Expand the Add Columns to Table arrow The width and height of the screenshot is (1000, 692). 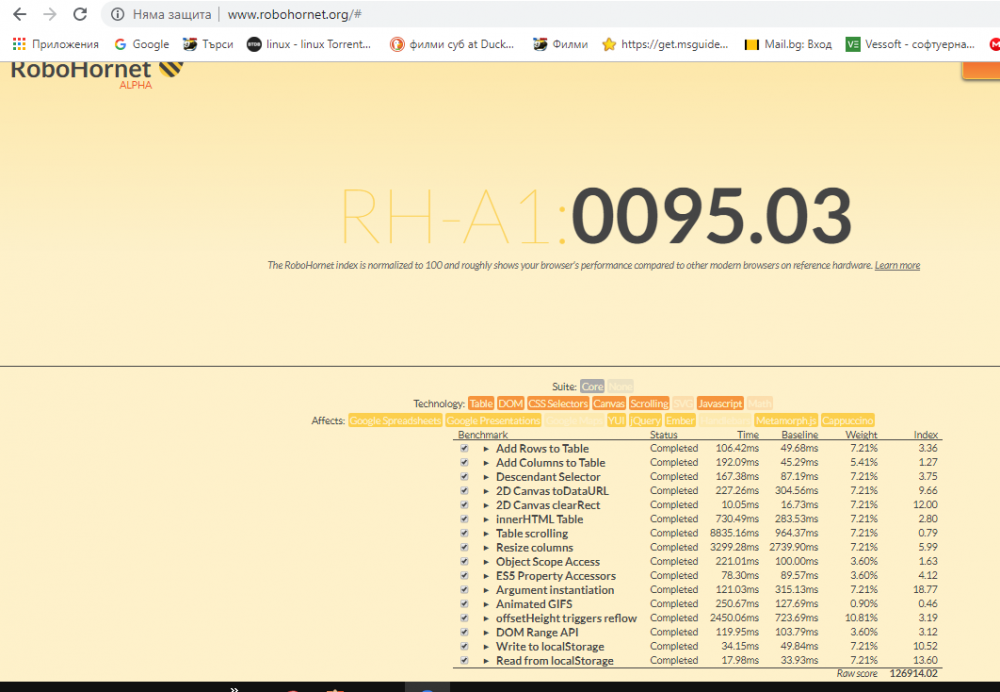(486, 462)
